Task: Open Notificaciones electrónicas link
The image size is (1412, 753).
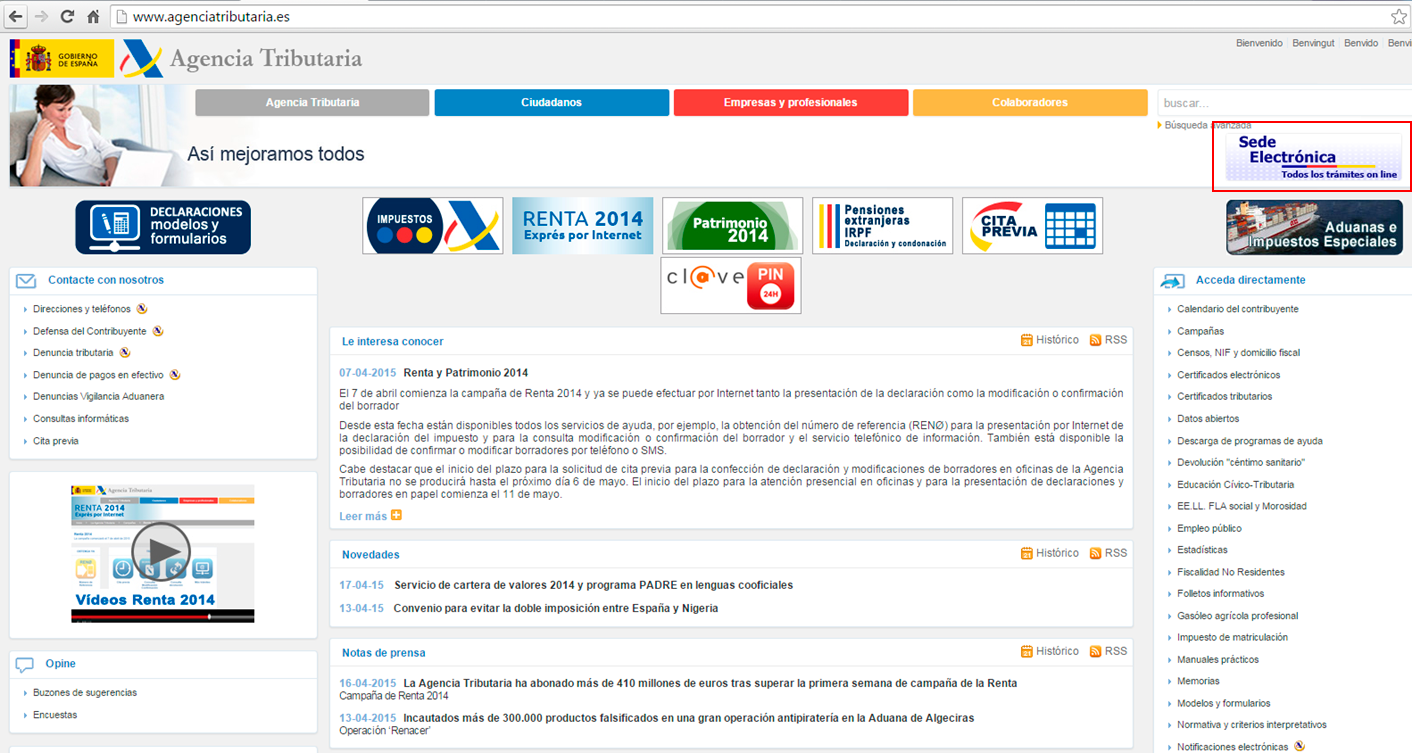Action: [1233, 747]
